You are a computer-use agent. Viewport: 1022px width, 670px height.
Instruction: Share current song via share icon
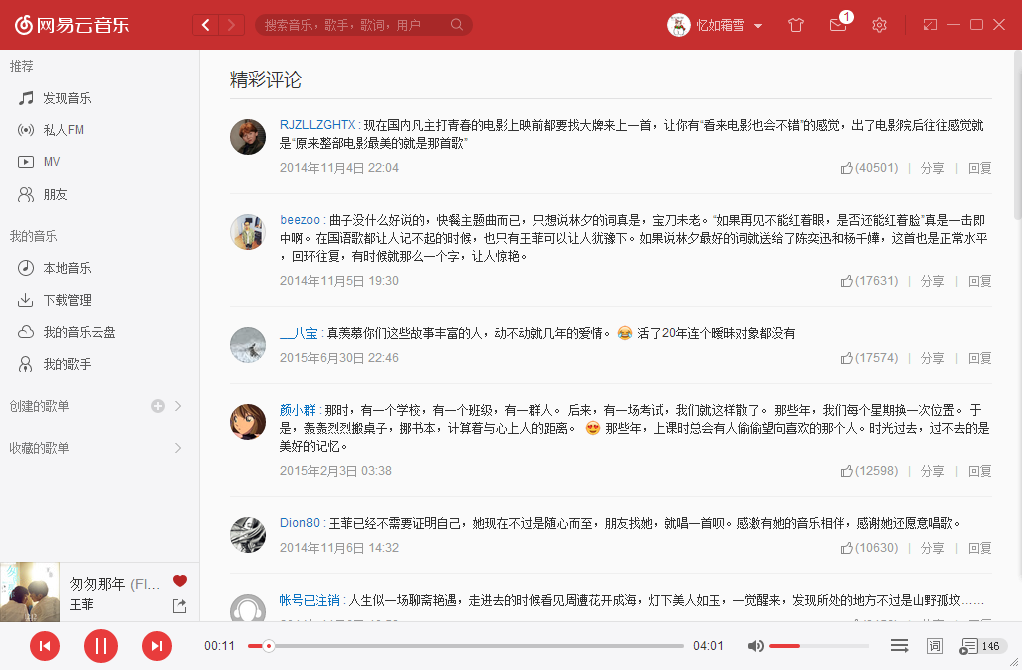(x=179, y=605)
